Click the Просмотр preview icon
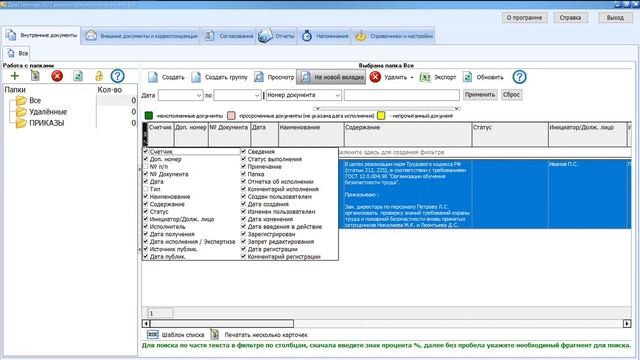This screenshot has height=360, width=640. point(259,77)
